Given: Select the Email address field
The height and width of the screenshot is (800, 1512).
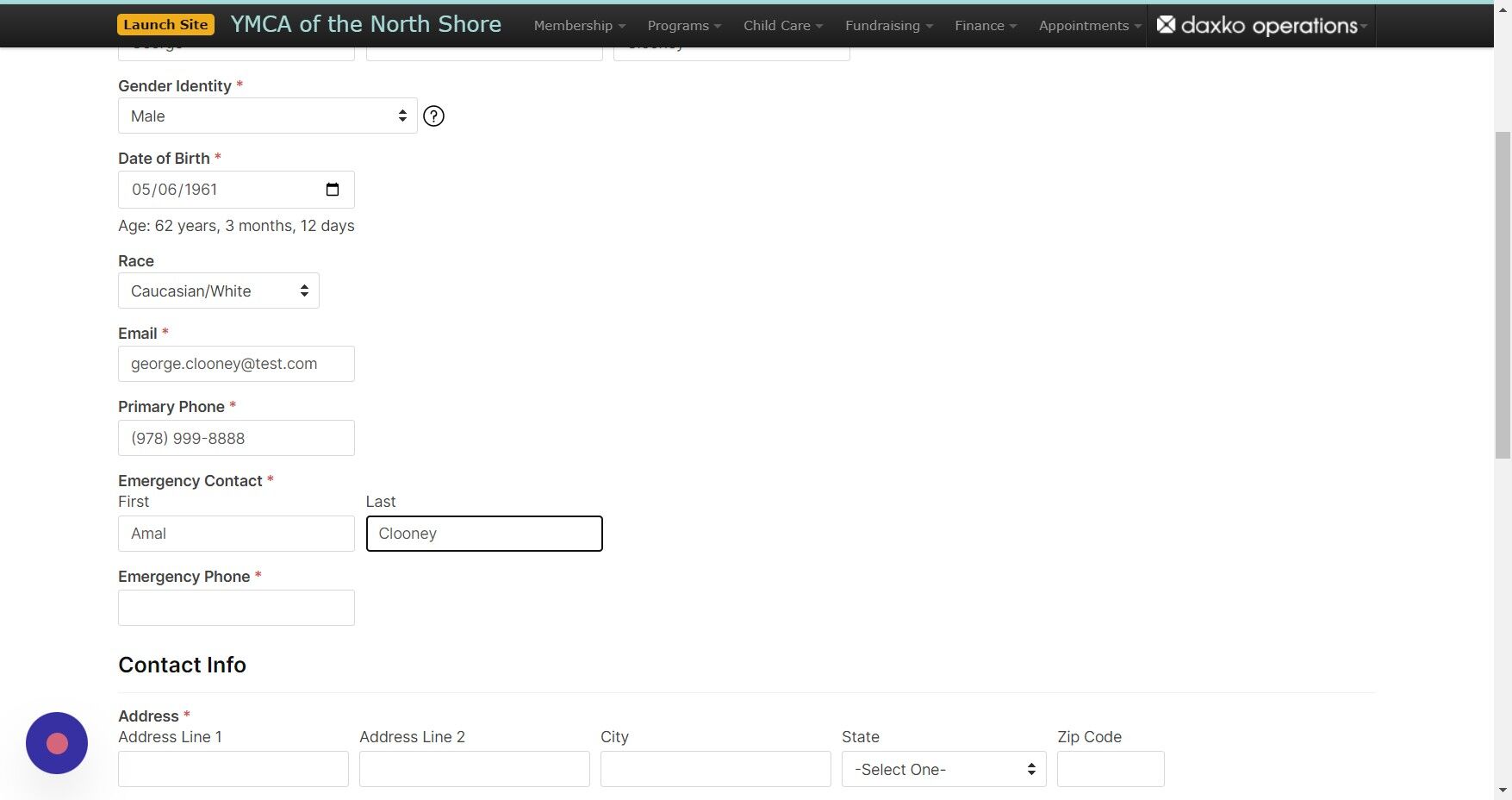Looking at the screenshot, I should pos(236,363).
